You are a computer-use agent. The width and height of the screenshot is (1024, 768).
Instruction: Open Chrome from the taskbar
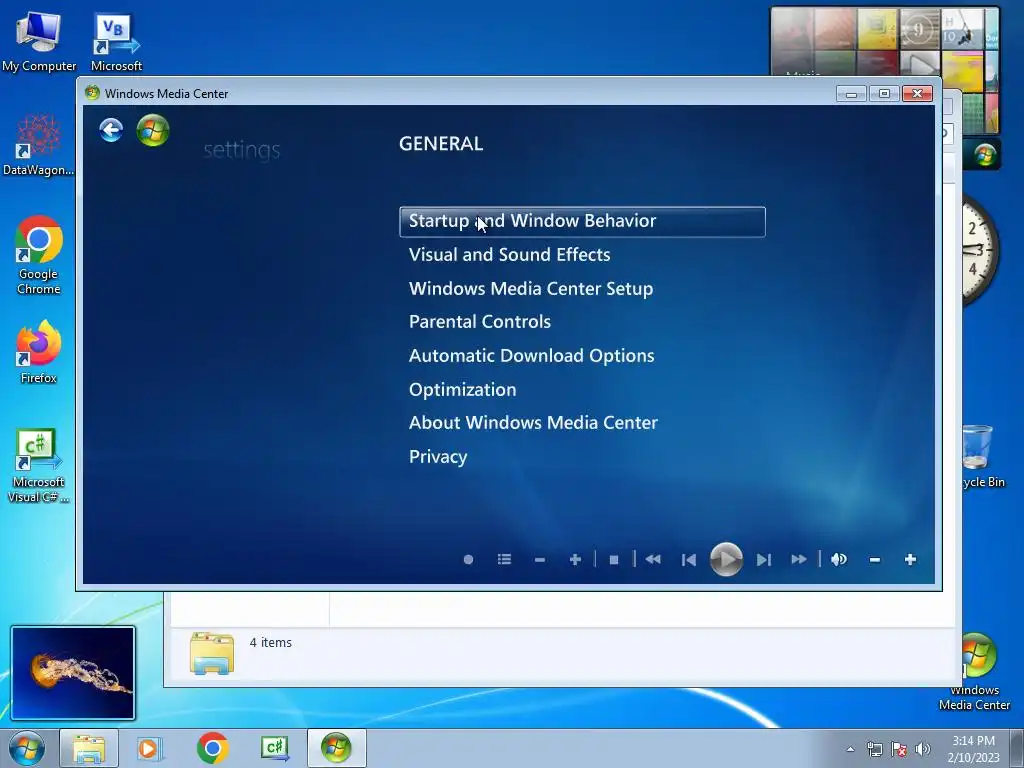212,748
